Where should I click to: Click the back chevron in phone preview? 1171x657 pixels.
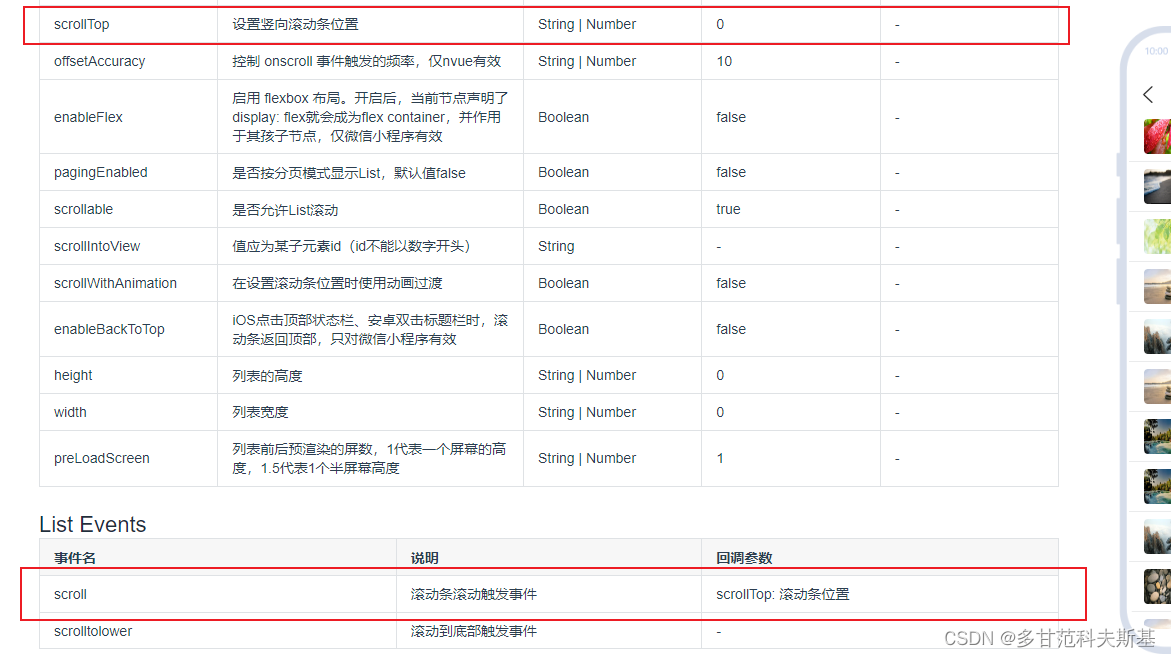[x=1148, y=94]
